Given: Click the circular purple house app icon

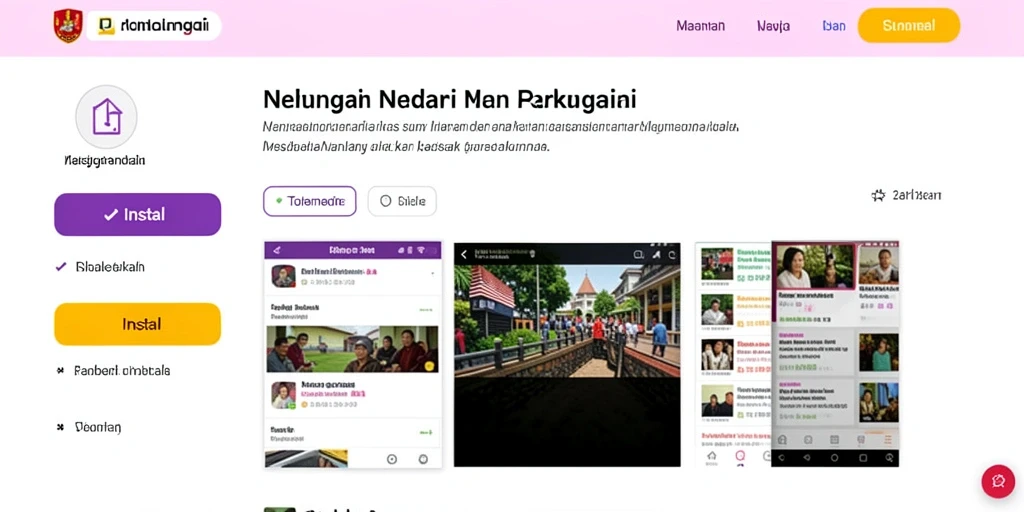Looking at the screenshot, I should (106, 117).
